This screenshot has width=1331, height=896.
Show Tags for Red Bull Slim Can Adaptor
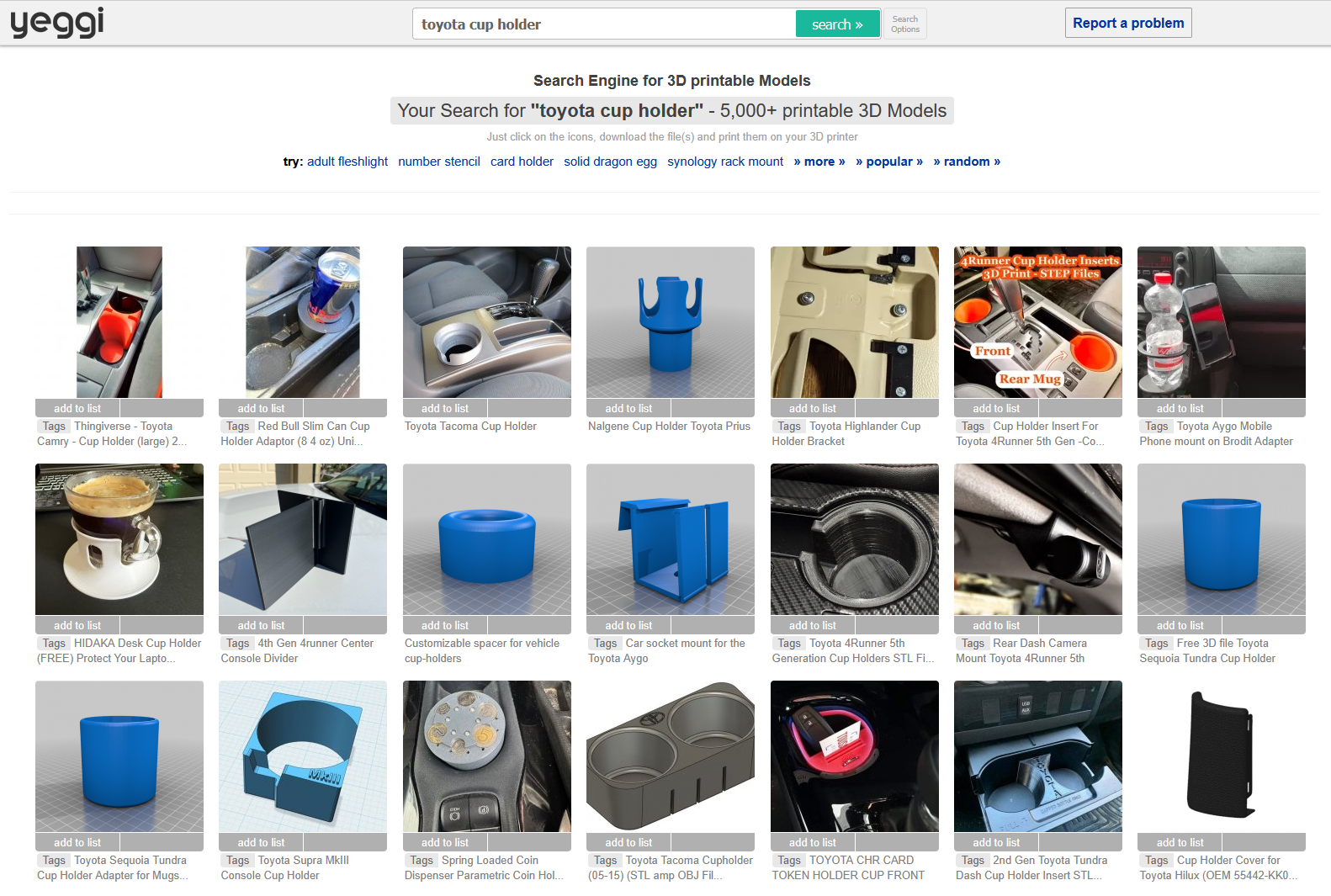click(238, 427)
